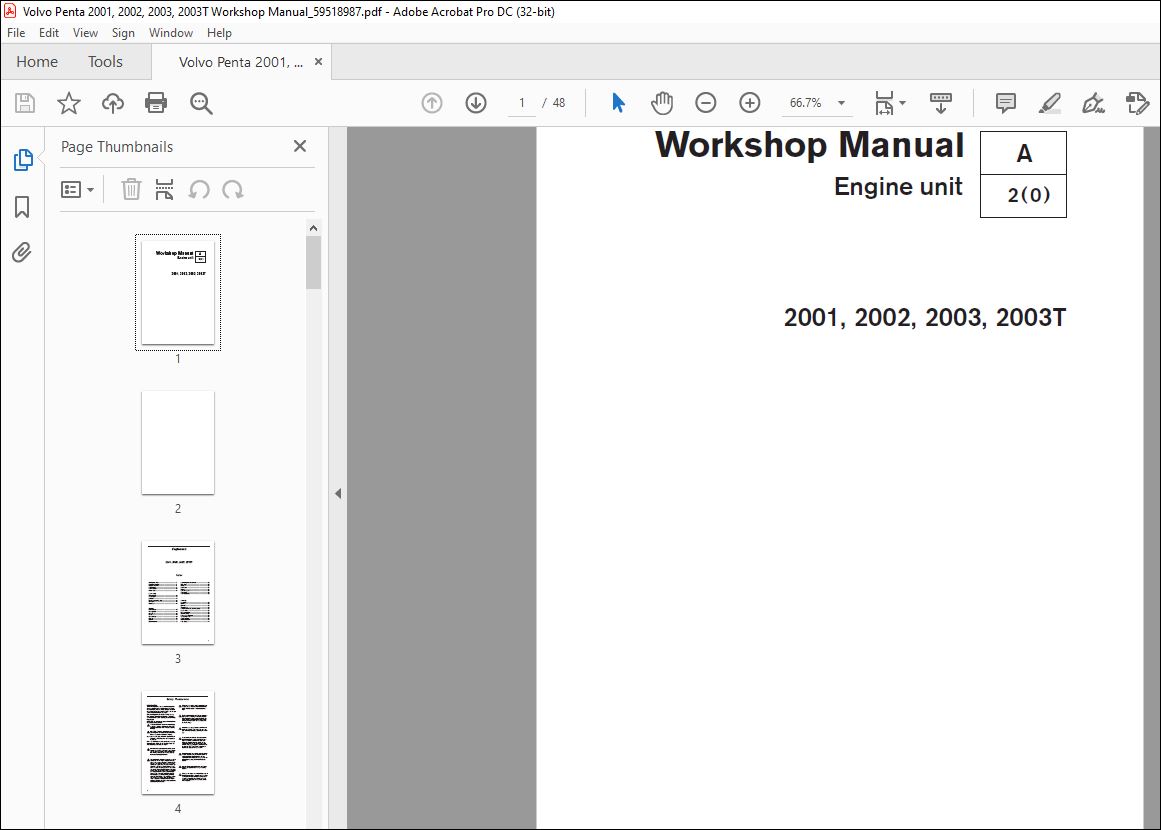1161x830 pixels.
Task: Click the 66.7% zoom value field
Action: click(x=806, y=103)
